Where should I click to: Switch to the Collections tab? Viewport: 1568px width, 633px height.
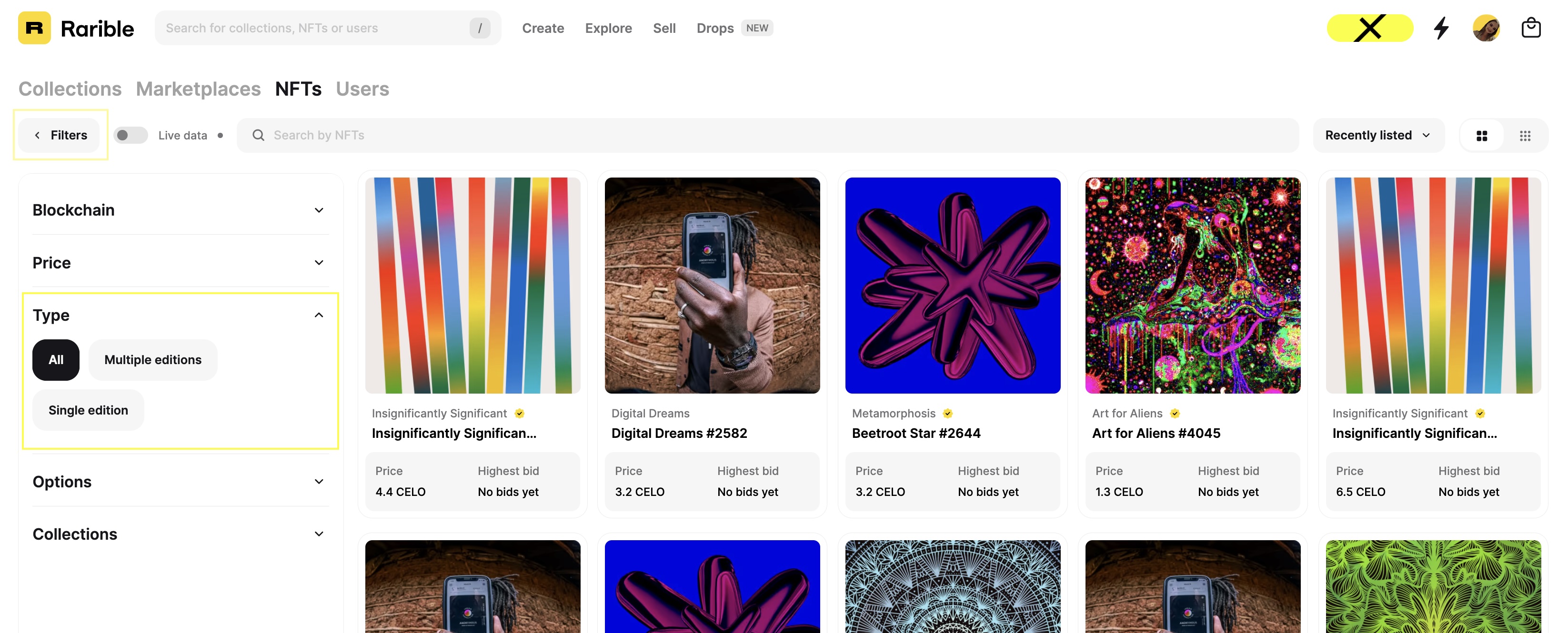(x=70, y=89)
